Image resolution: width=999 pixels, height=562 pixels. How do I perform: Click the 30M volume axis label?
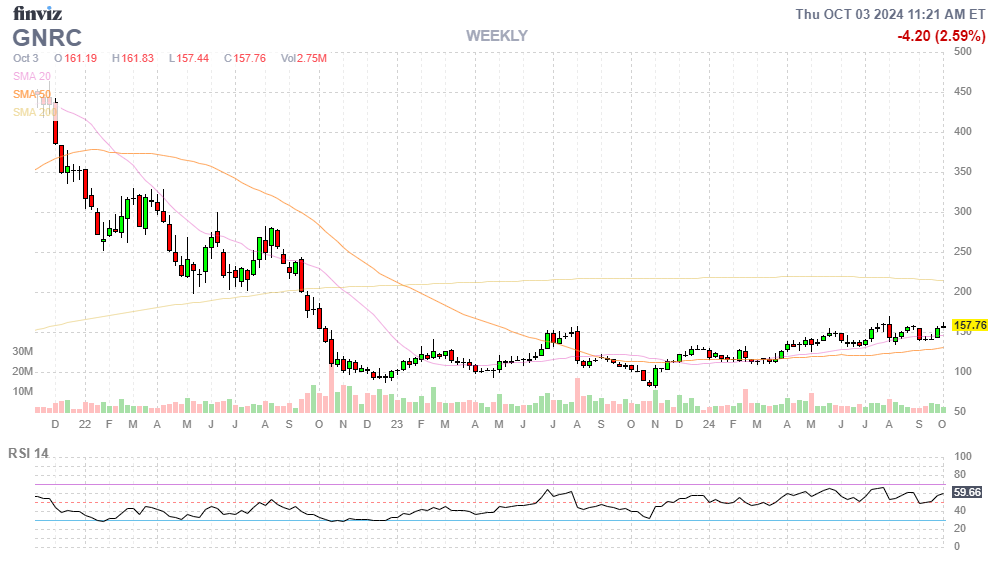(x=24, y=352)
